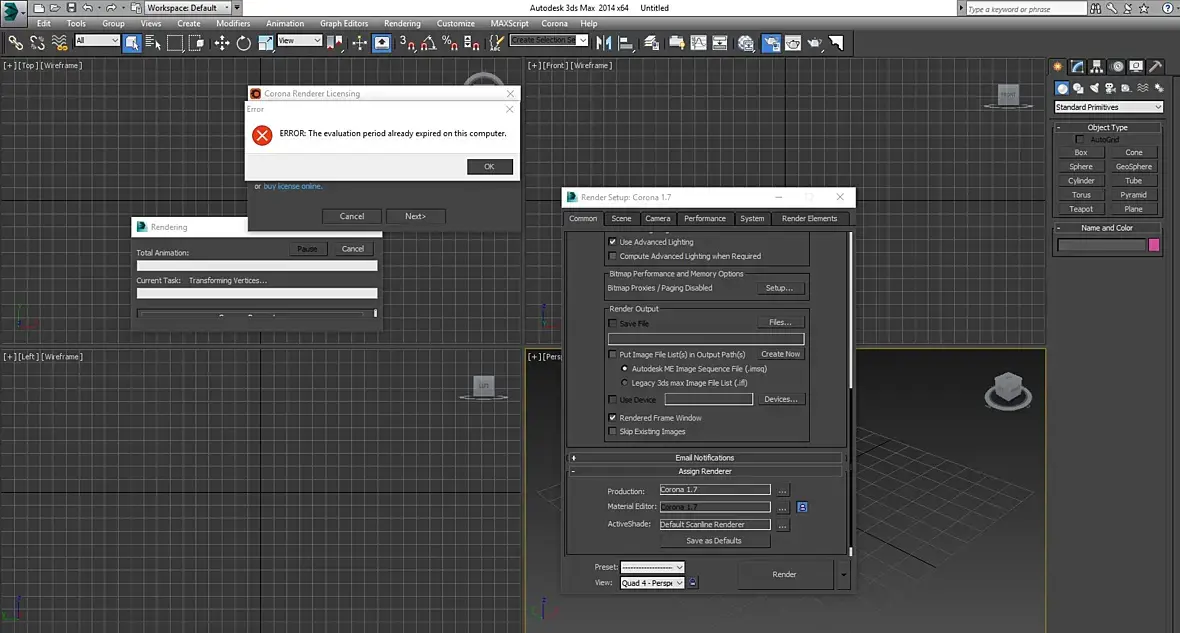This screenshot has height=633, width=1180.
Task: Click the Render Setup teapot icon
Action: [771, 43]
